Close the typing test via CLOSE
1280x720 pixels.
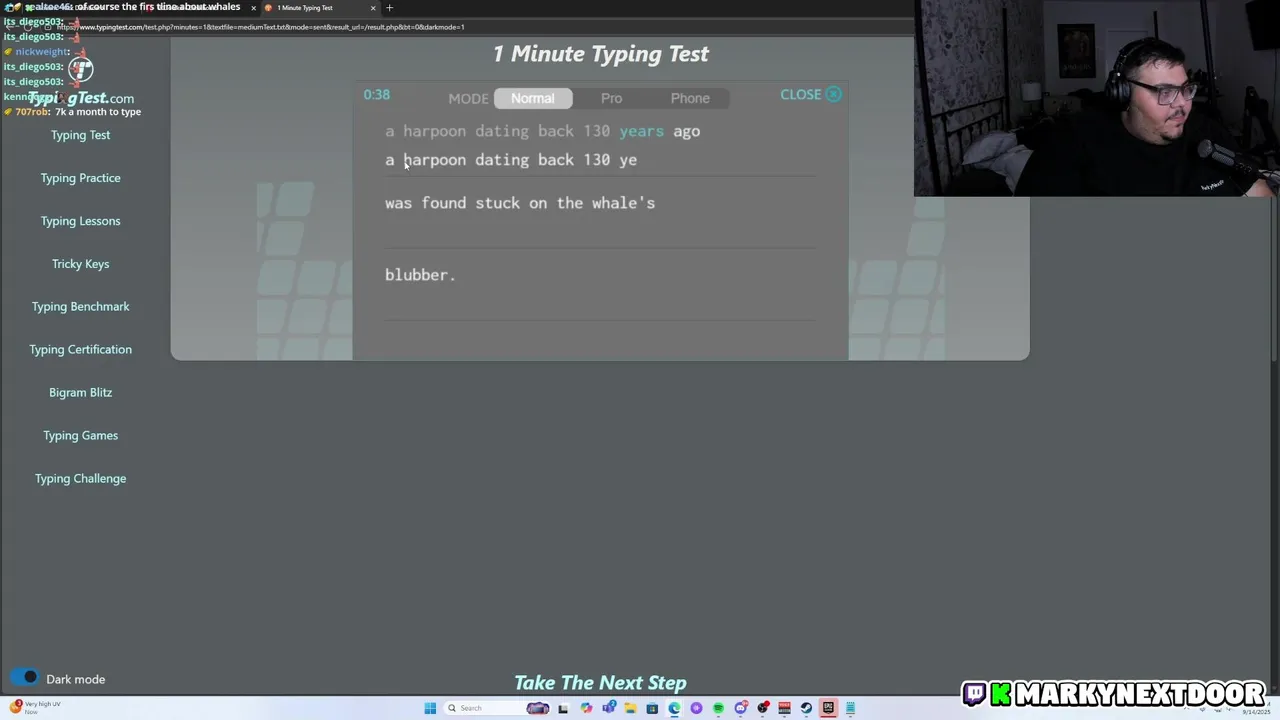[x=811, y=94]
